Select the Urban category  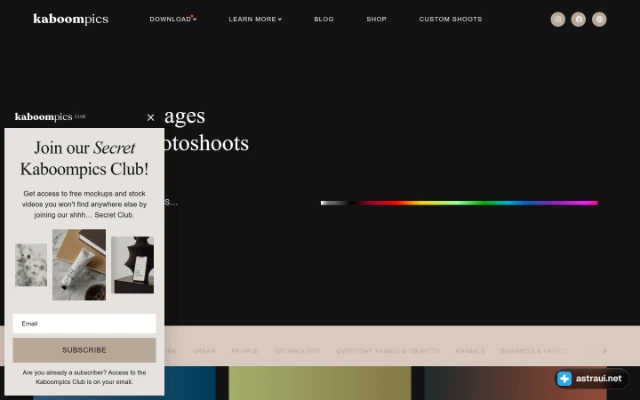click(x=204, y=351)
